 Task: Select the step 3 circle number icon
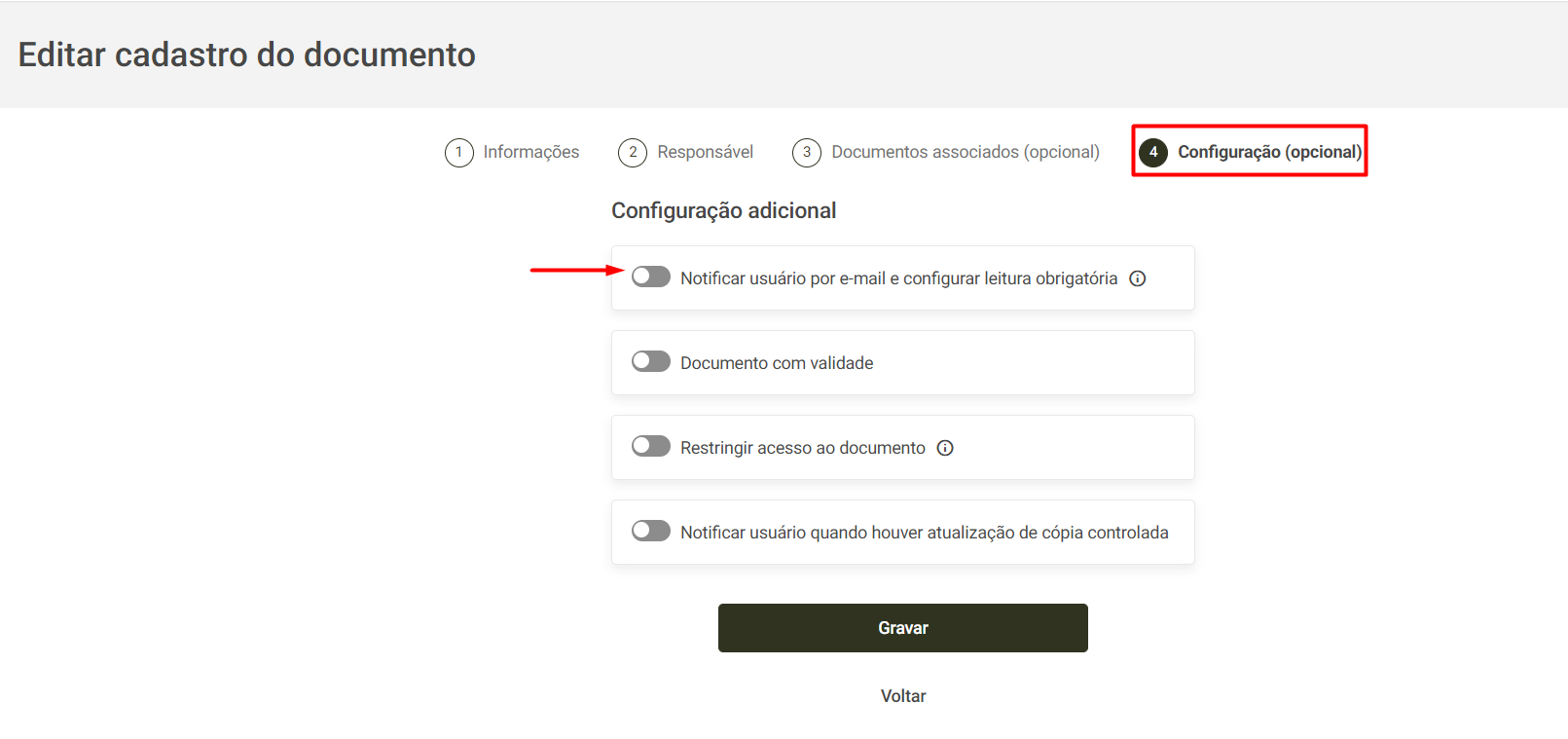[x=807, y=153]
